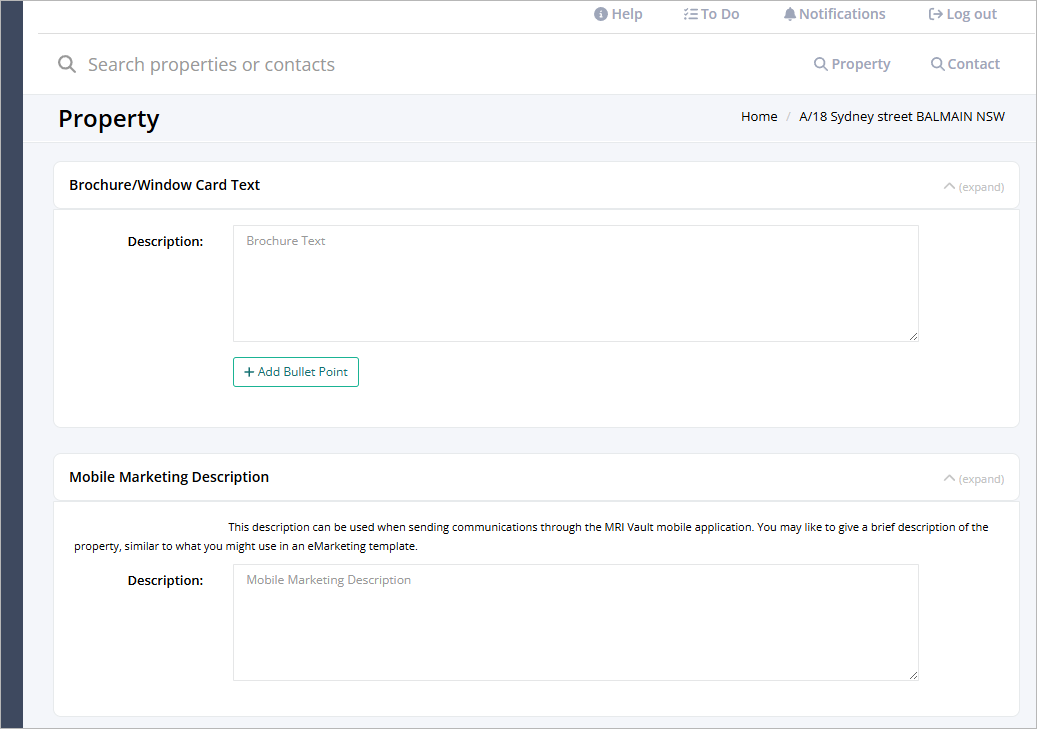Open Contact search

point(965,64)
